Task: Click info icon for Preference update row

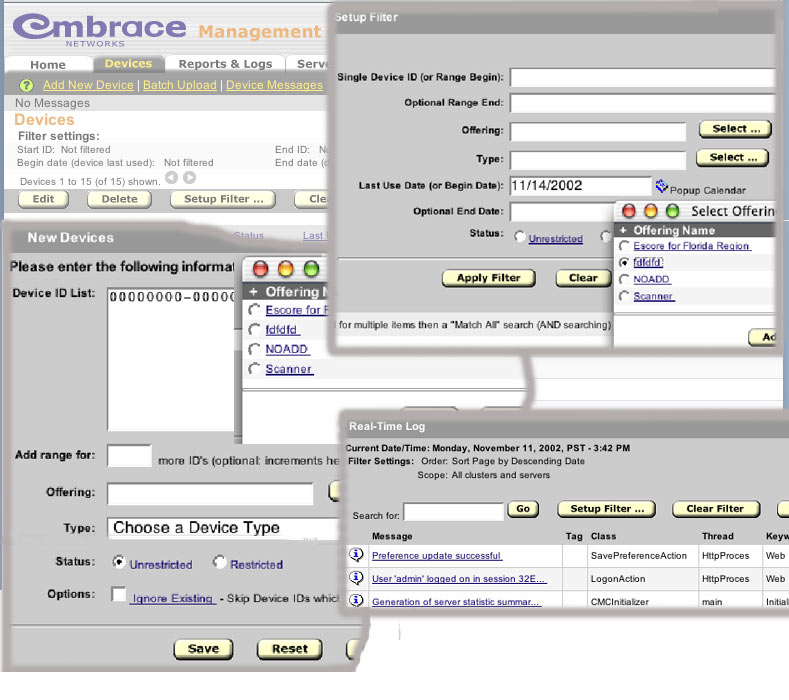Action: click(x=356, y=555)
